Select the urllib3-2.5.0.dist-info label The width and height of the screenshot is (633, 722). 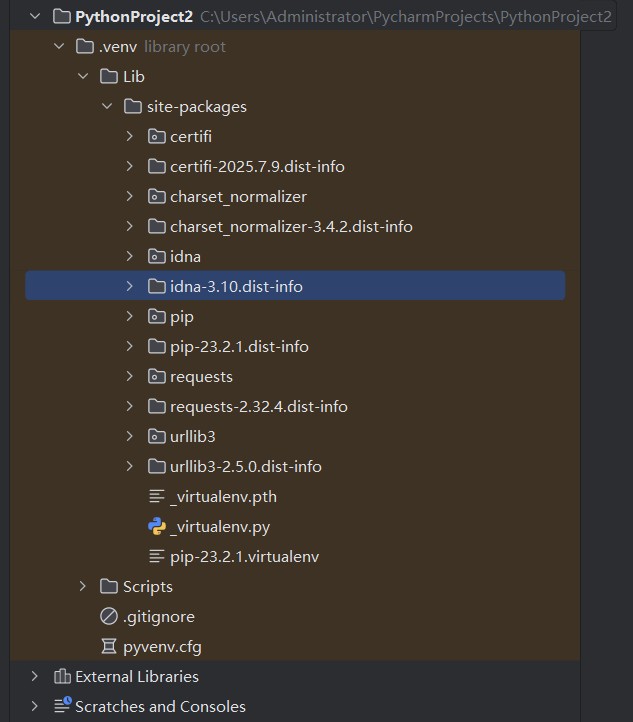246,466
